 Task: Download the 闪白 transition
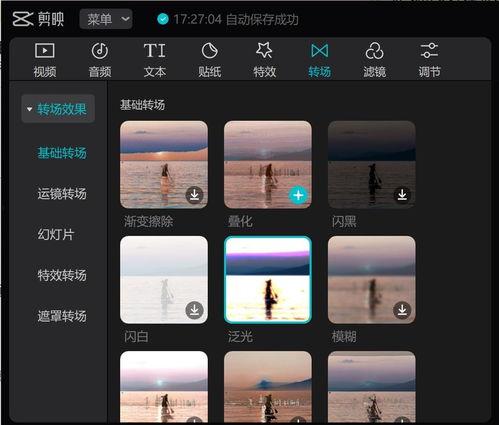coord(194,310)
